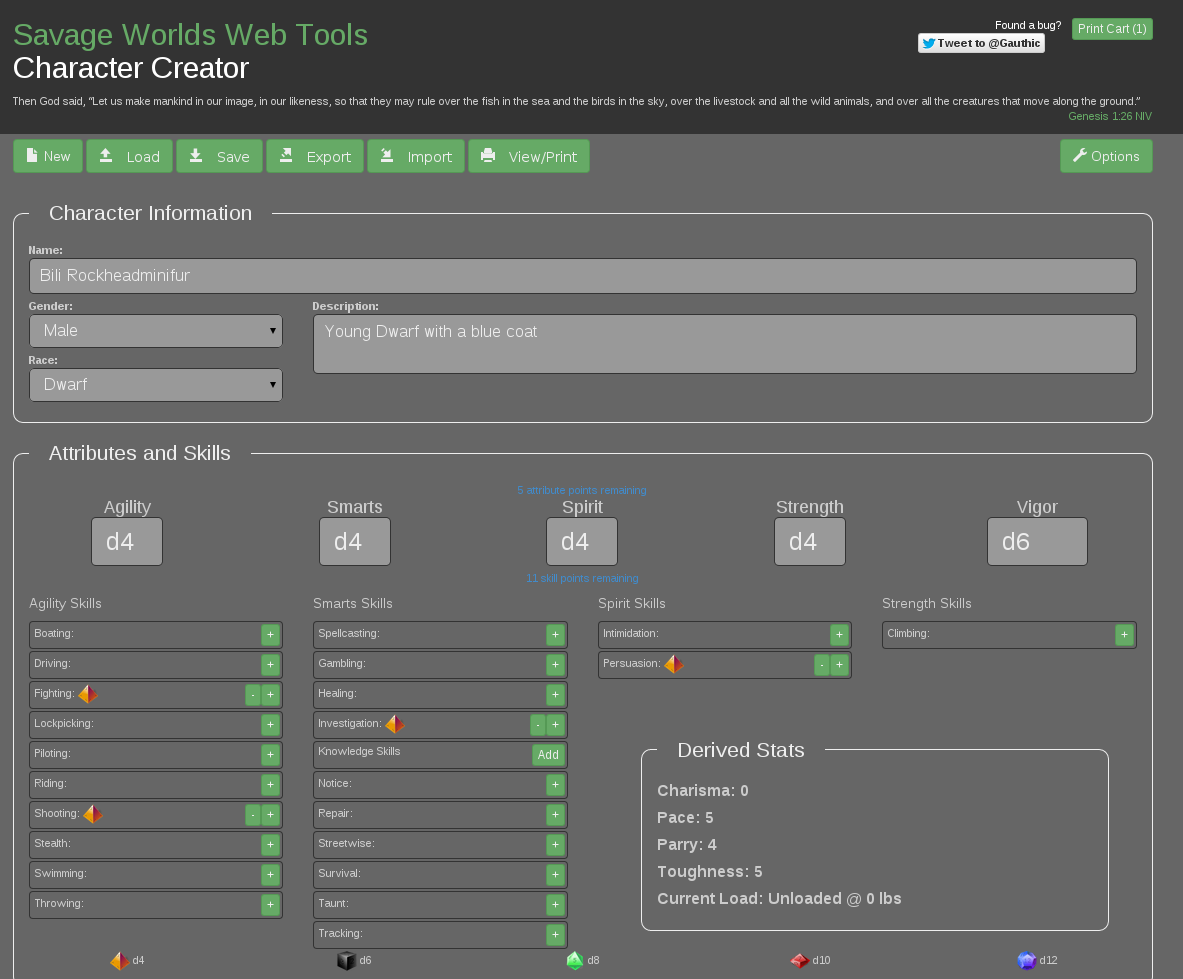Screen dimensions: 1183x979
Task: Open the Options settings
Action: pos(1106,156)
